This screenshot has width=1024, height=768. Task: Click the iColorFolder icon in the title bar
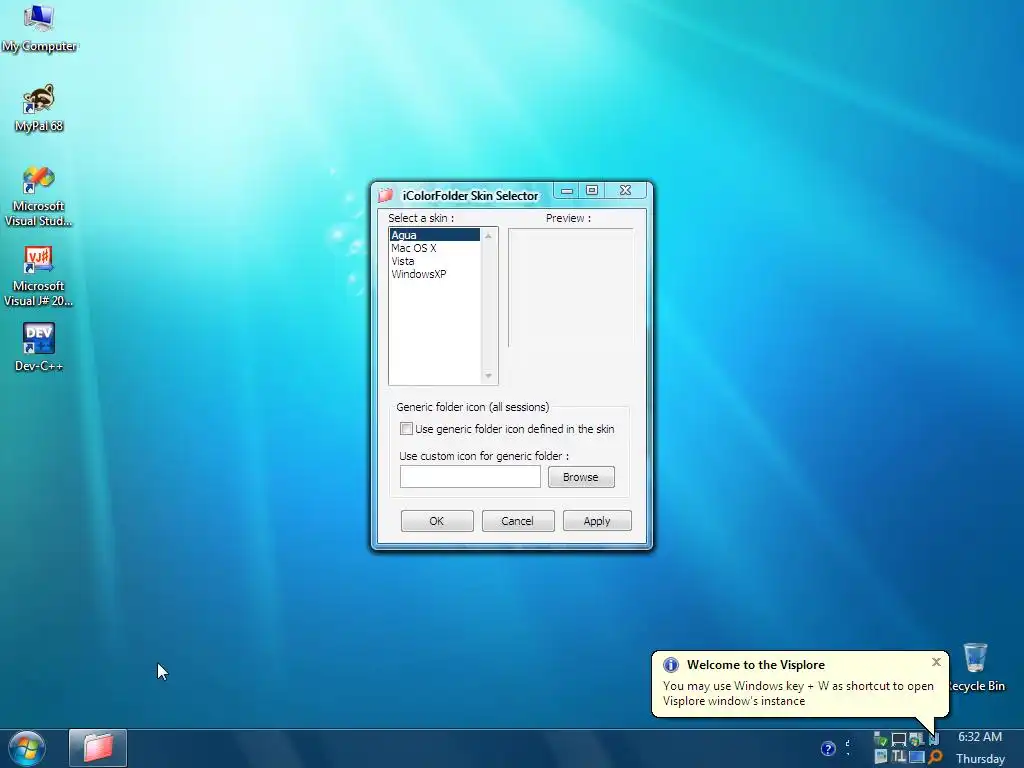tap(385, 195)
